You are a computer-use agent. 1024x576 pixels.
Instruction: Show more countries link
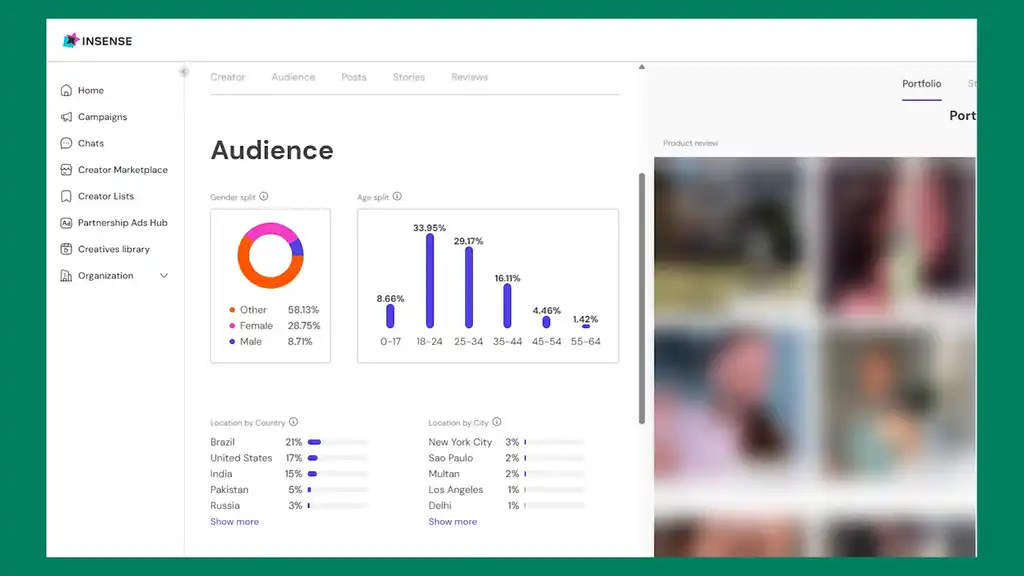coord(234,522)
